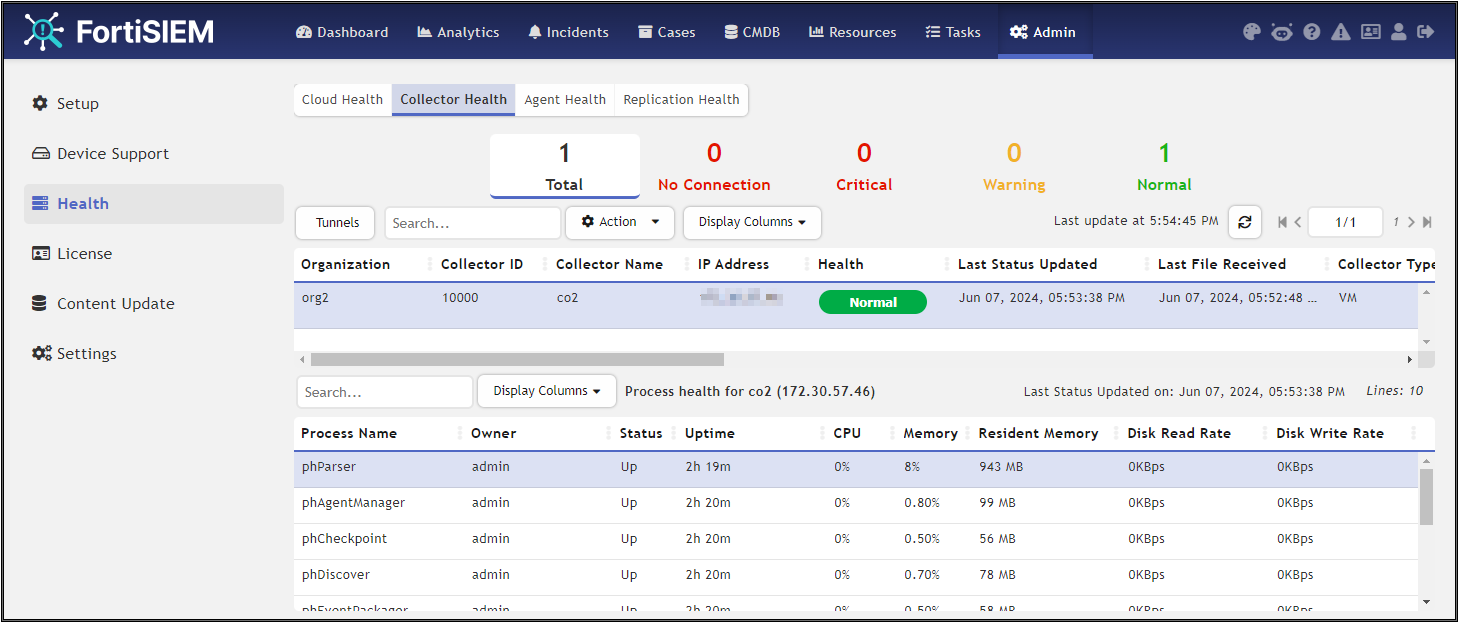Open the user profile icon

tap(1398, 31)
